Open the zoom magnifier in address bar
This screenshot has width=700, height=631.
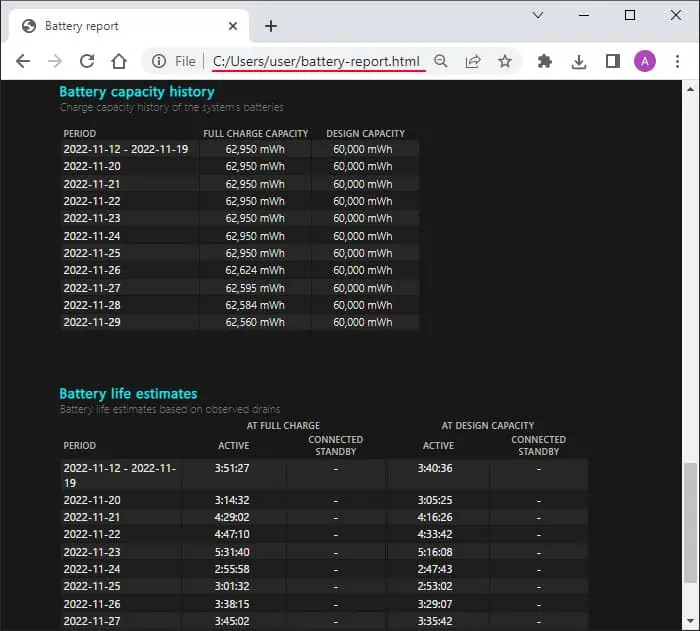click(x=441, y=61)
